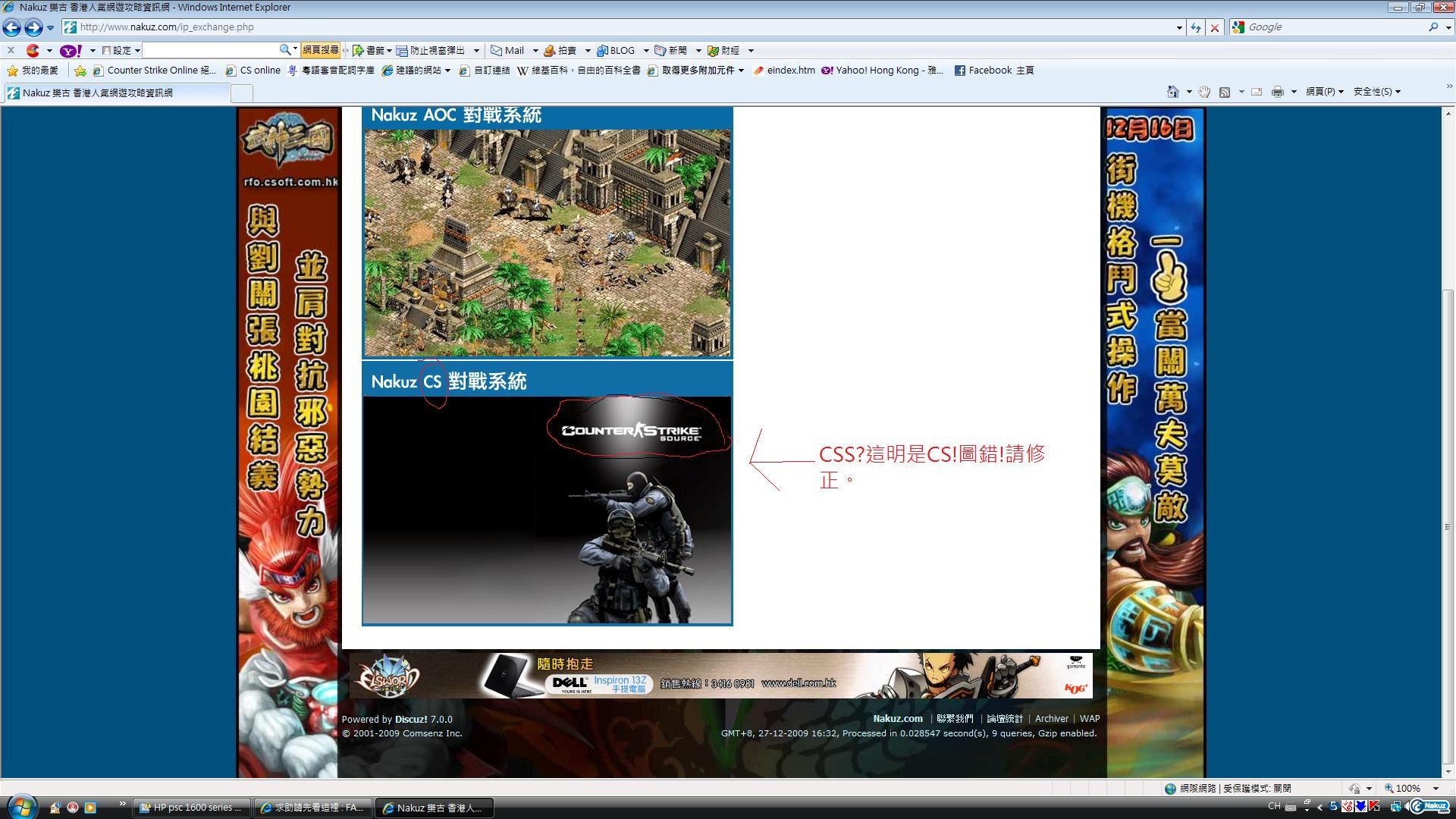This screenshot has height=819, width=1456.
Task: Open Yahoo! Hong Kong favorite
Action: (883, 71)
